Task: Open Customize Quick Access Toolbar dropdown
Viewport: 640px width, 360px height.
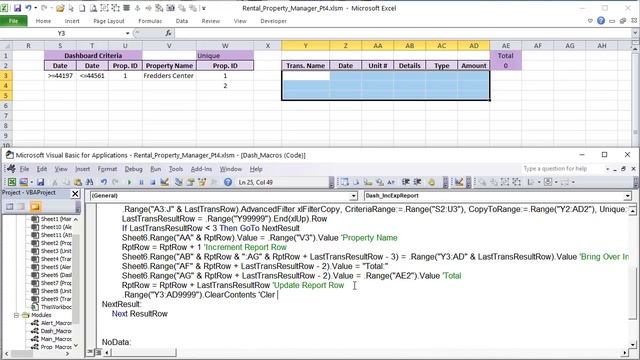Action: [204, 8]
